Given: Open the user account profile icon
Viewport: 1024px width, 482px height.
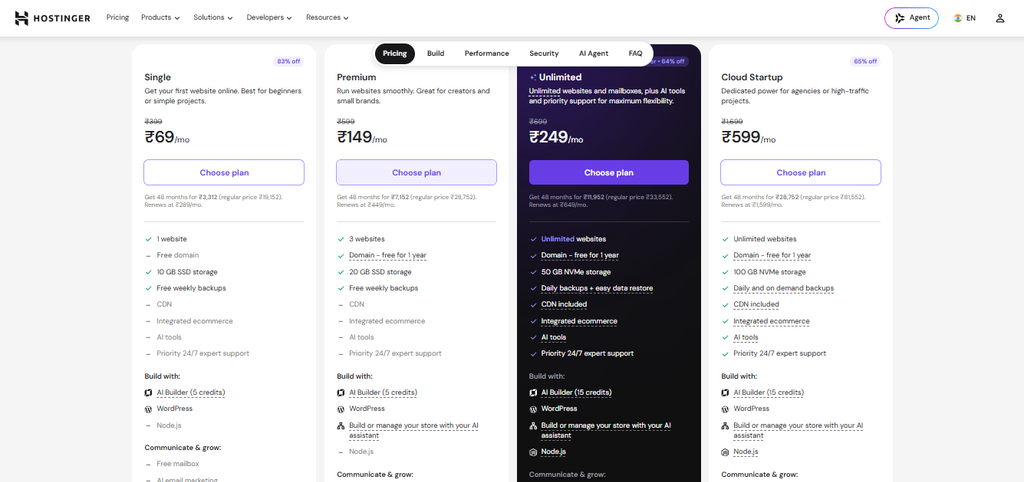Looking at the screenshot, I should point(1000,18).
